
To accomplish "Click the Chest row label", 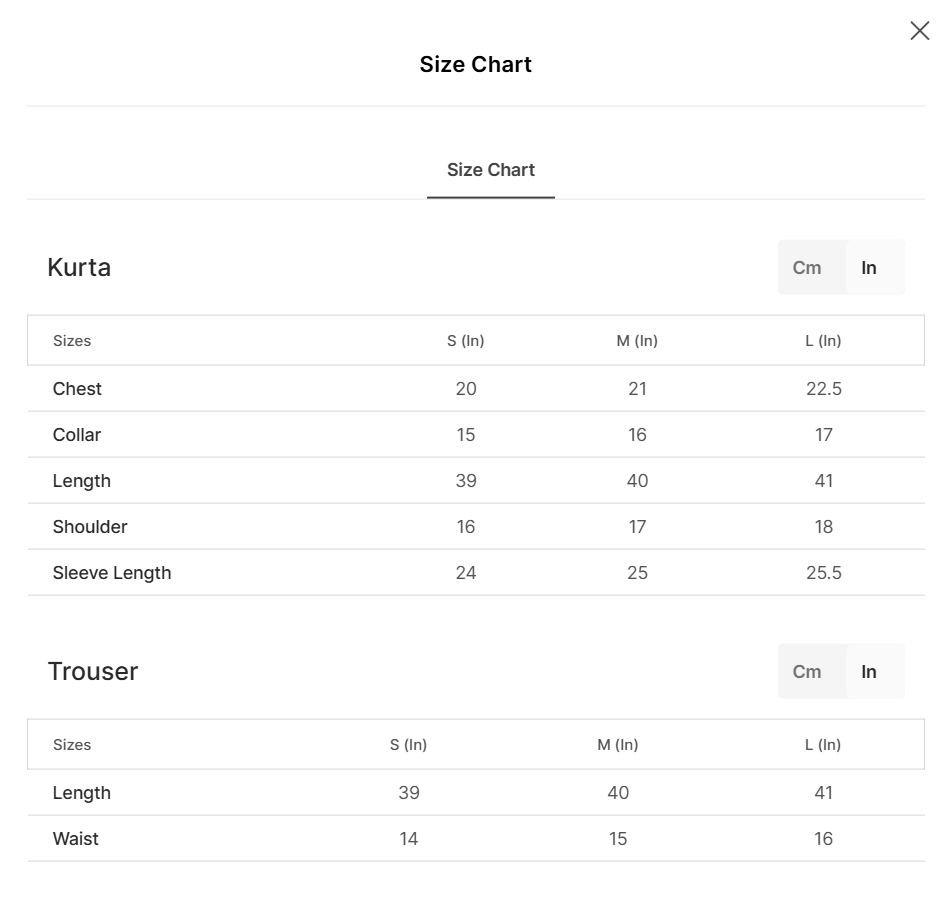I will pyautogui.click(x=77, y=389).
